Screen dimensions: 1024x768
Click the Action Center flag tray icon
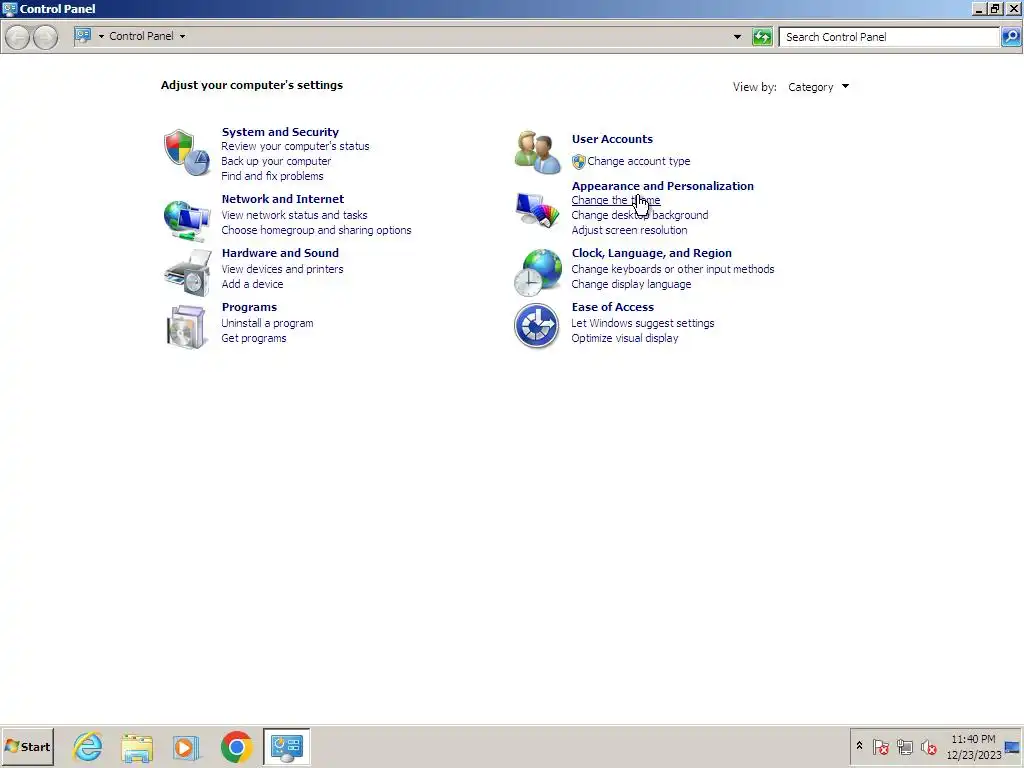point(880,746)
